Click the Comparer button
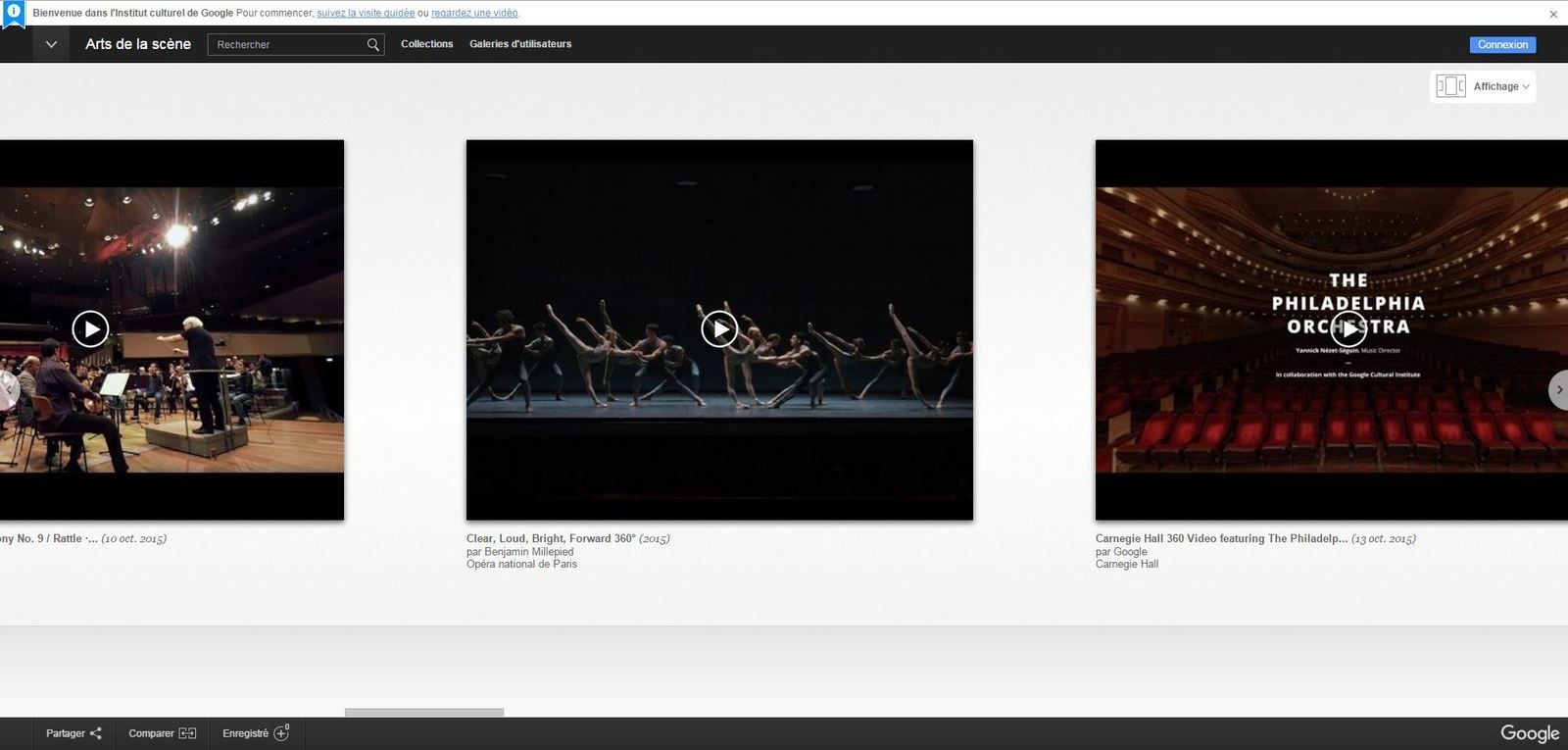This screenshot has height=750, width=1568. click(x=163, y=733)
